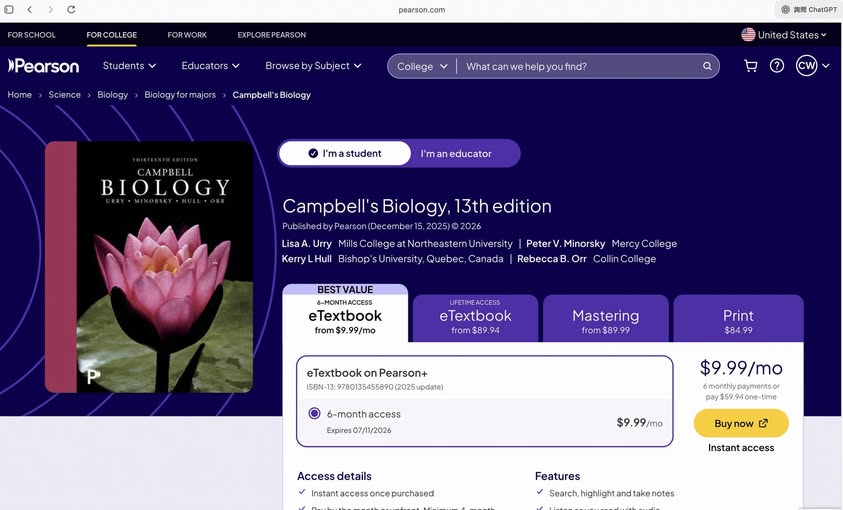Click the help question mark icon
843x510 pixels.
click(x=777, y=66)
